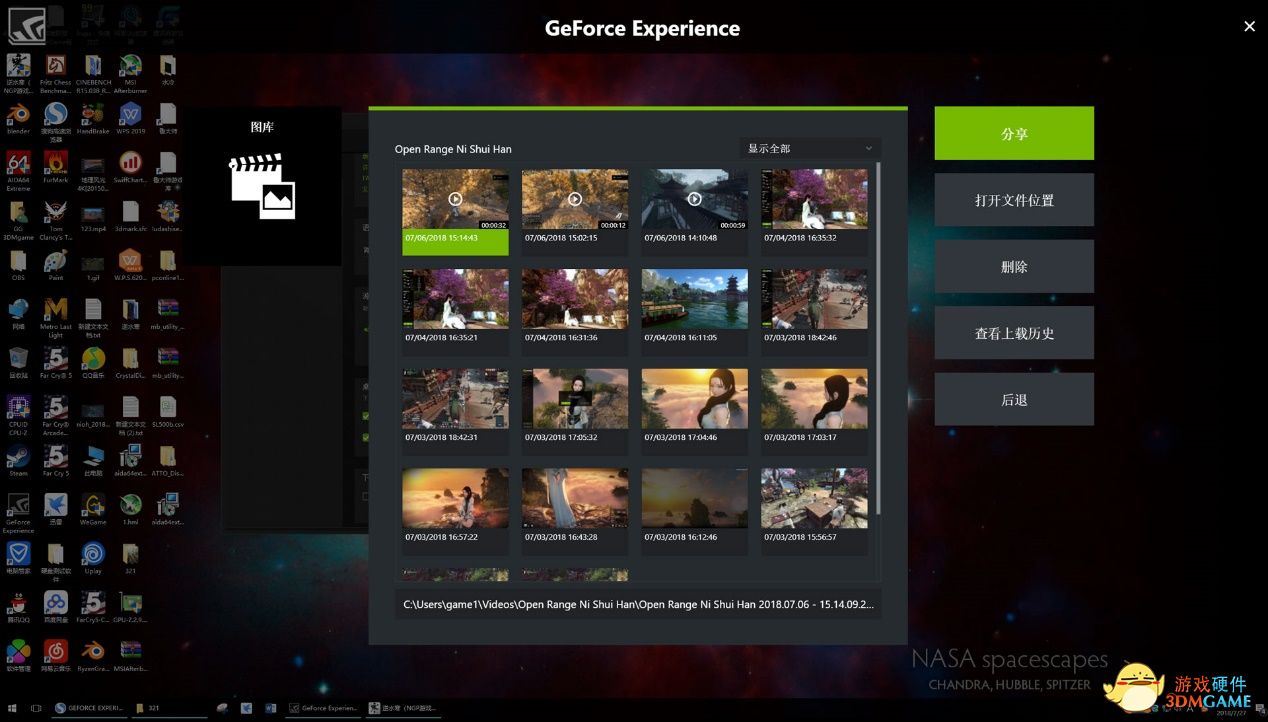Open the Windows Start menu

tap(12, 708)
